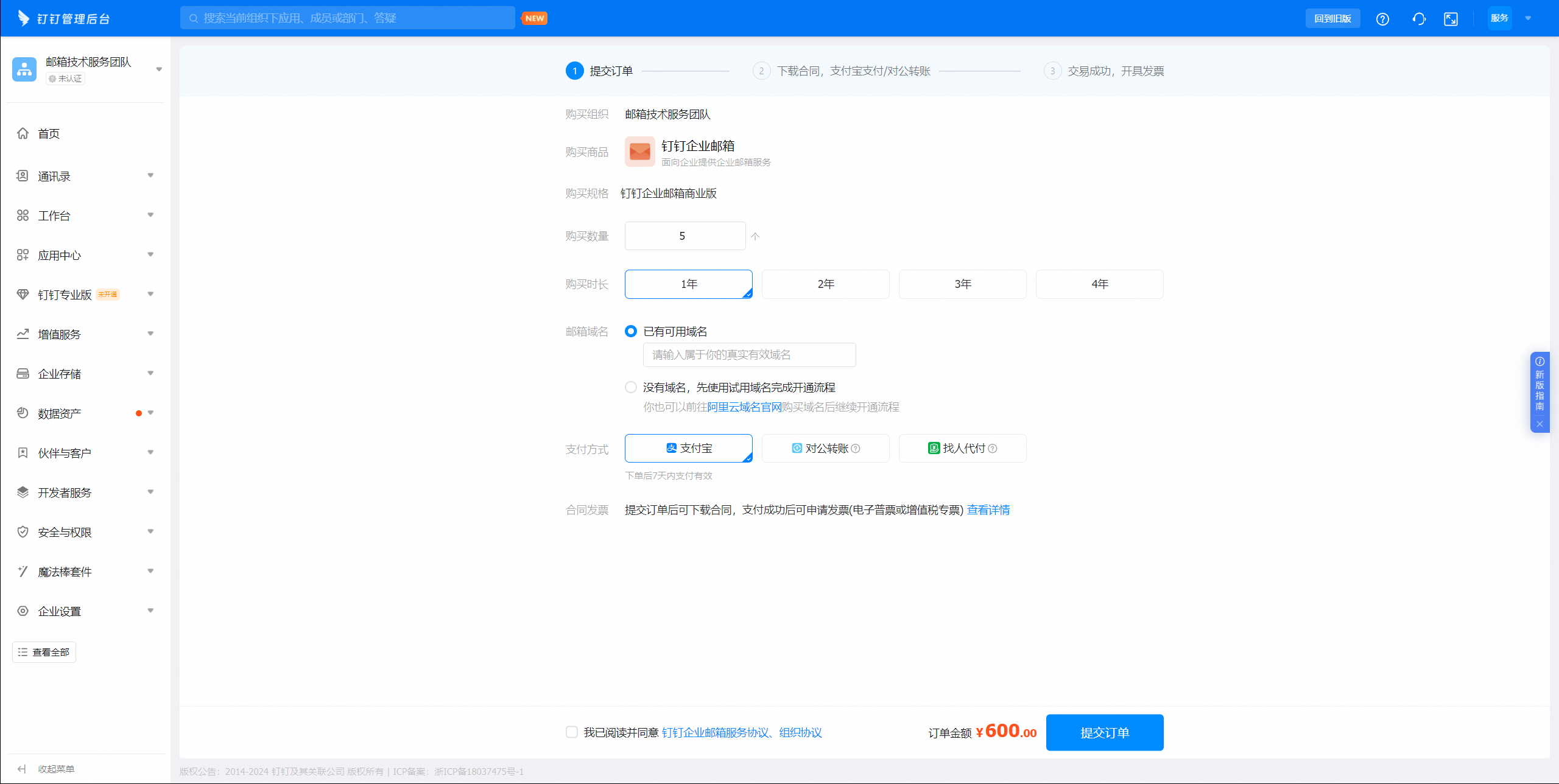Focus the top search box

point(347,18)
